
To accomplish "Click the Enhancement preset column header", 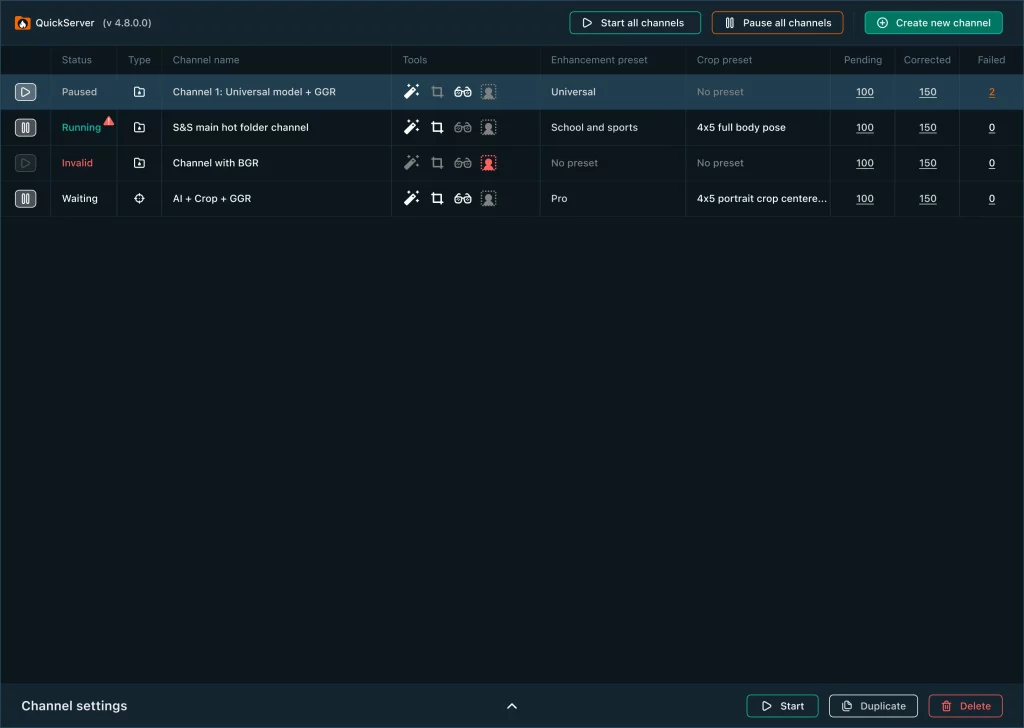I will tap(599, 60).
